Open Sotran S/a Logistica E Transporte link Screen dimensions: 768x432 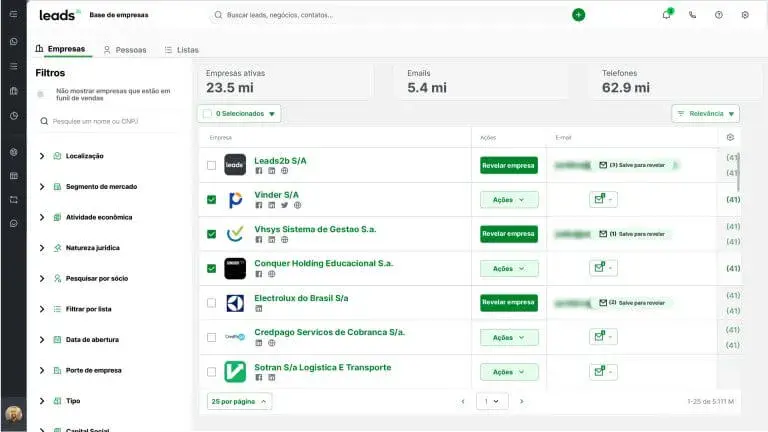pos(322,367)
